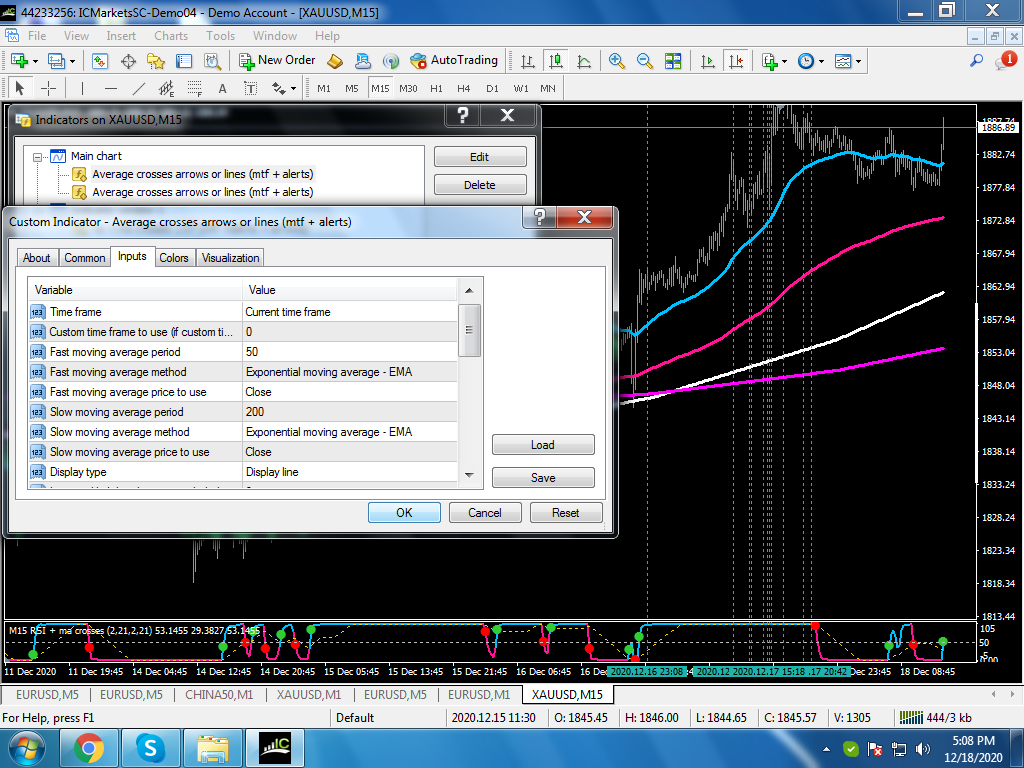This screenshot has height=768, width=1024.
Task: Click the tile windows icon
Action: (x=673, y=61)
